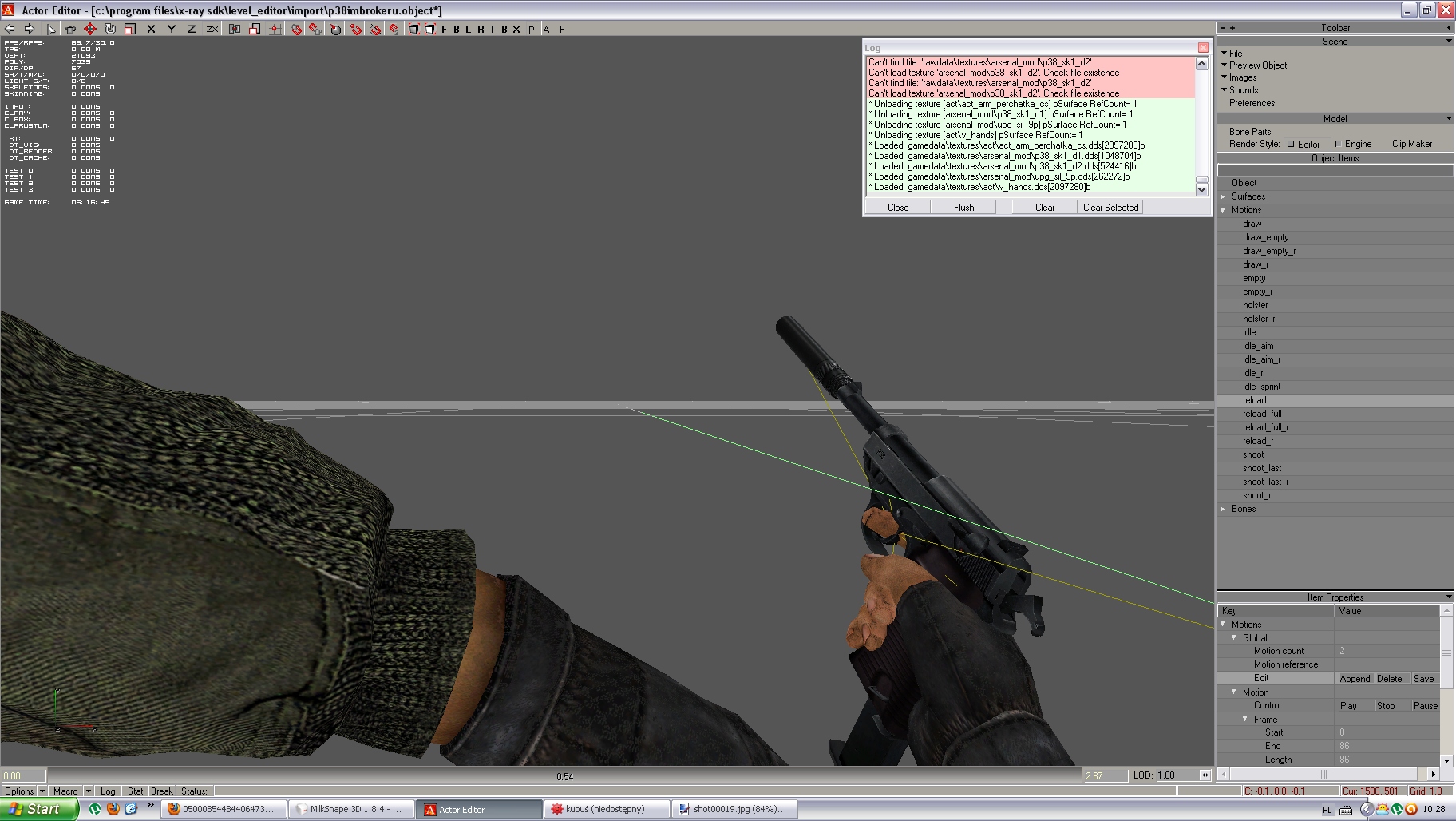Click Append in the Edit row
The height and width of the screenshot is (821, 1456).
coord(1355,679)
